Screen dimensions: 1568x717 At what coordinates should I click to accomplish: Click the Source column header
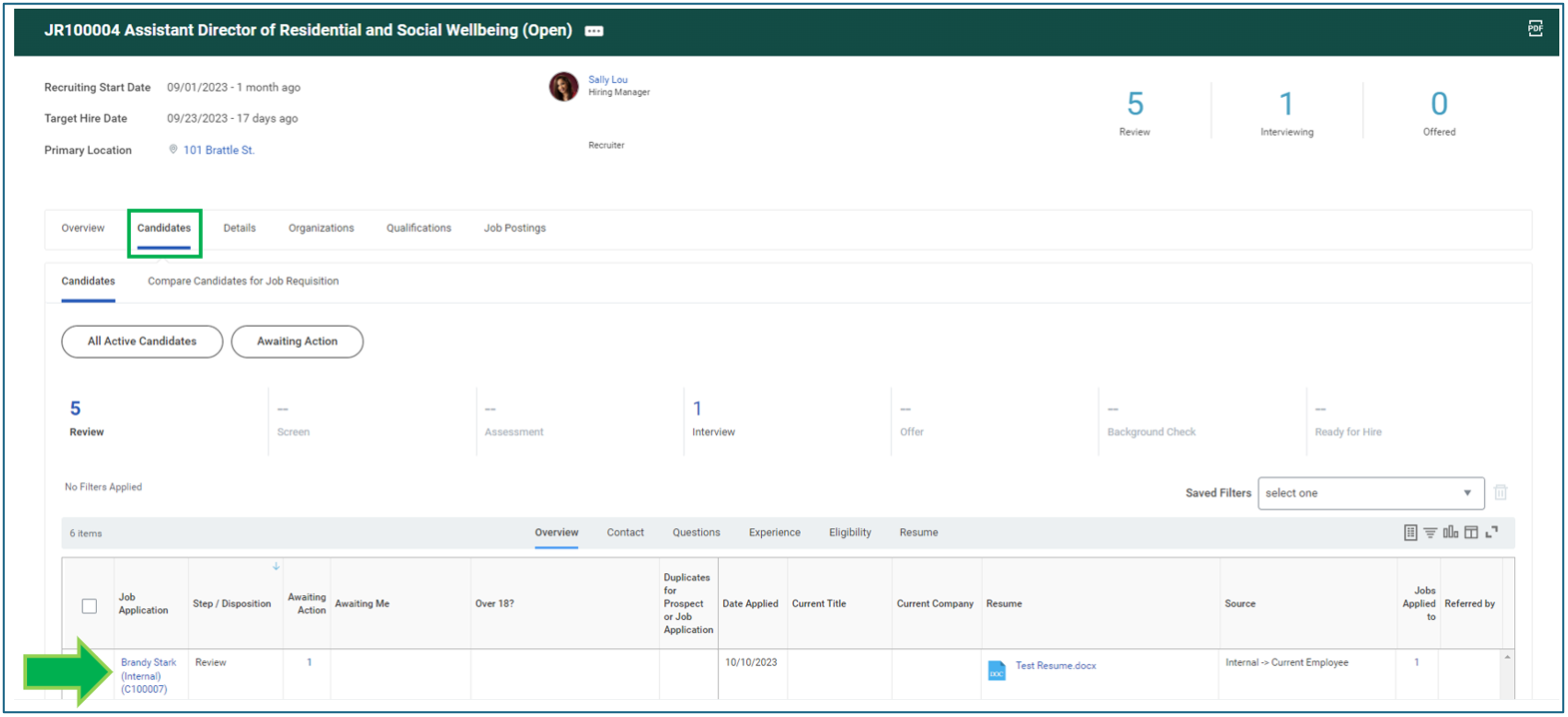click(x=1240, y=604)
